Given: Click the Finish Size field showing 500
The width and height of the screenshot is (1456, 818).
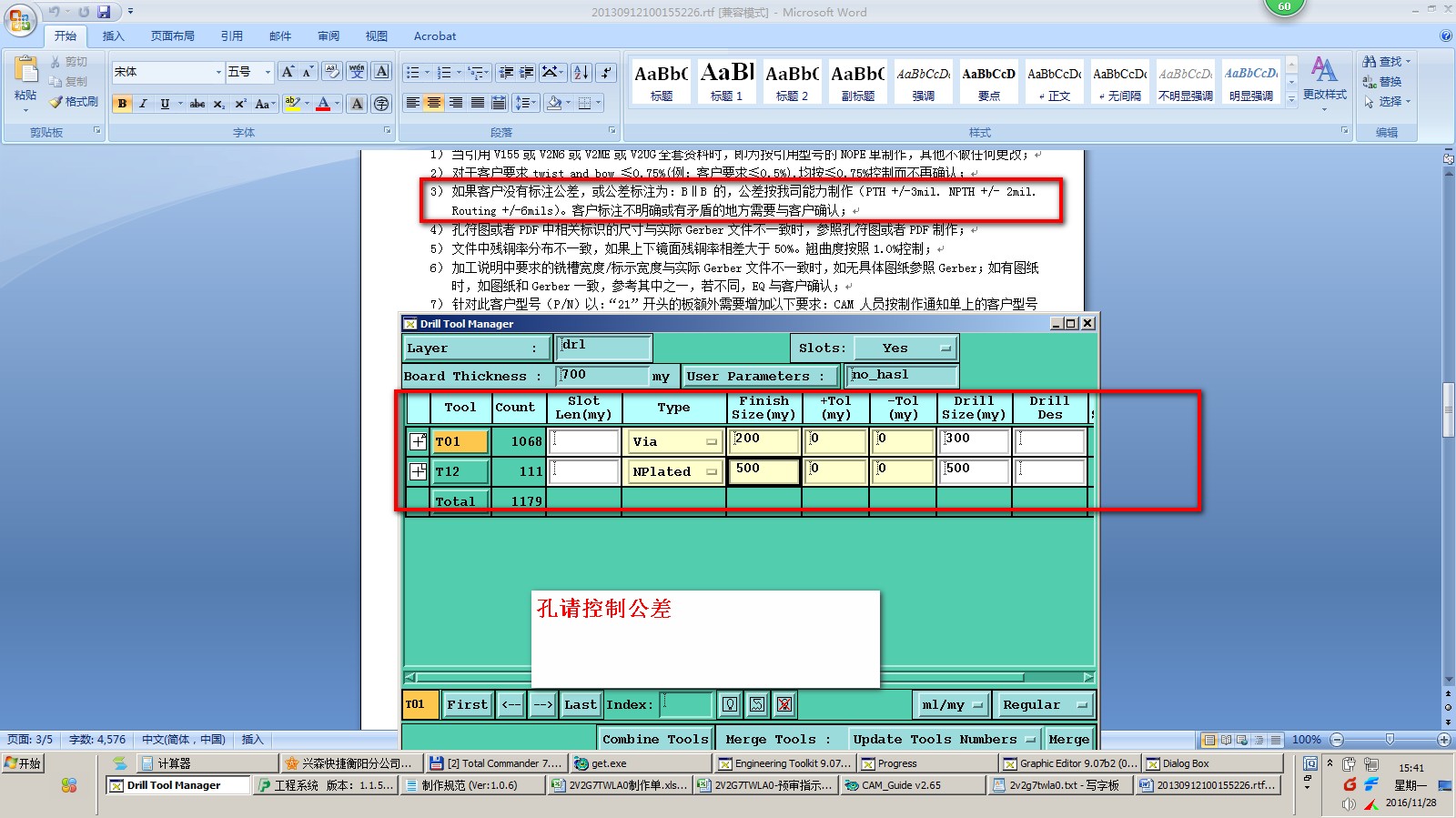Looking at the screenshot, I should pyautogui.click(x=764, y=471).
